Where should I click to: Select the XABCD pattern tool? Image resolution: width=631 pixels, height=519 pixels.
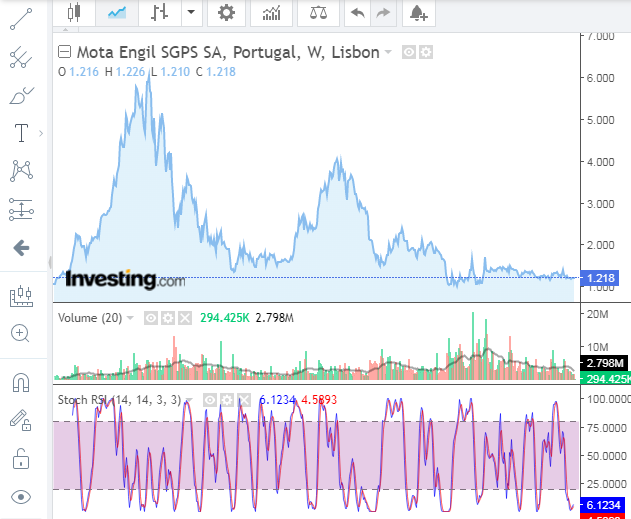21,171
